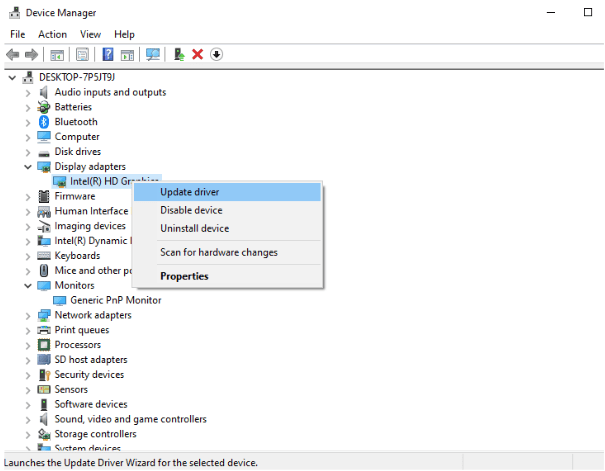Click the Imaging devices camera icon
The height and width of the screenshot is (471, 605).
[x=44, y=226]
